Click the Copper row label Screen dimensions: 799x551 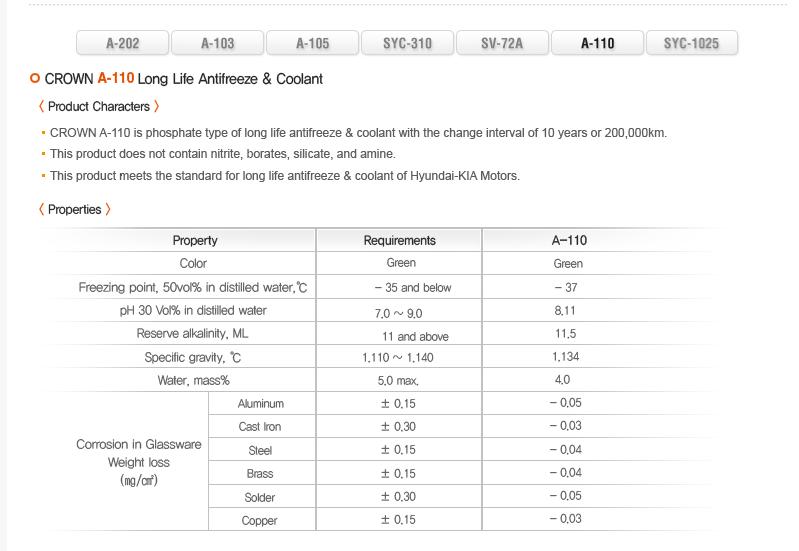click(x=259, y=520)
